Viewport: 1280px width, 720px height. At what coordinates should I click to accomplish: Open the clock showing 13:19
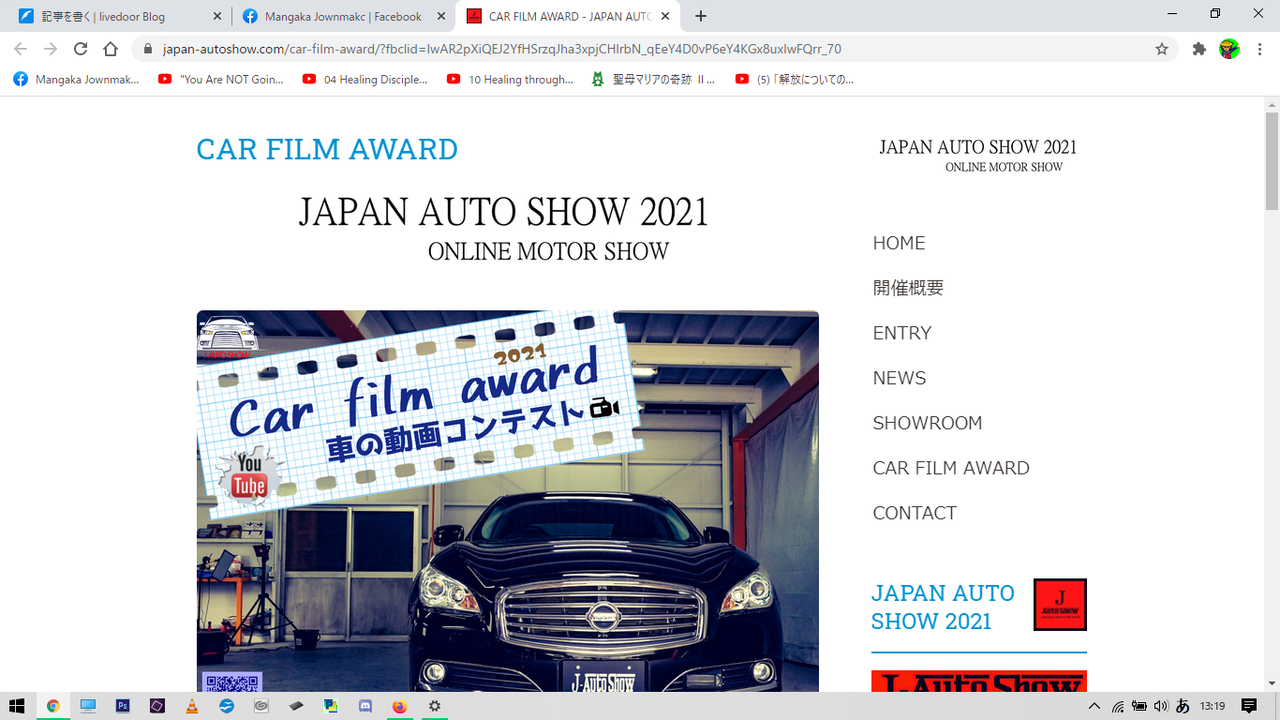pyautogui.click(x=1213, y=706)
